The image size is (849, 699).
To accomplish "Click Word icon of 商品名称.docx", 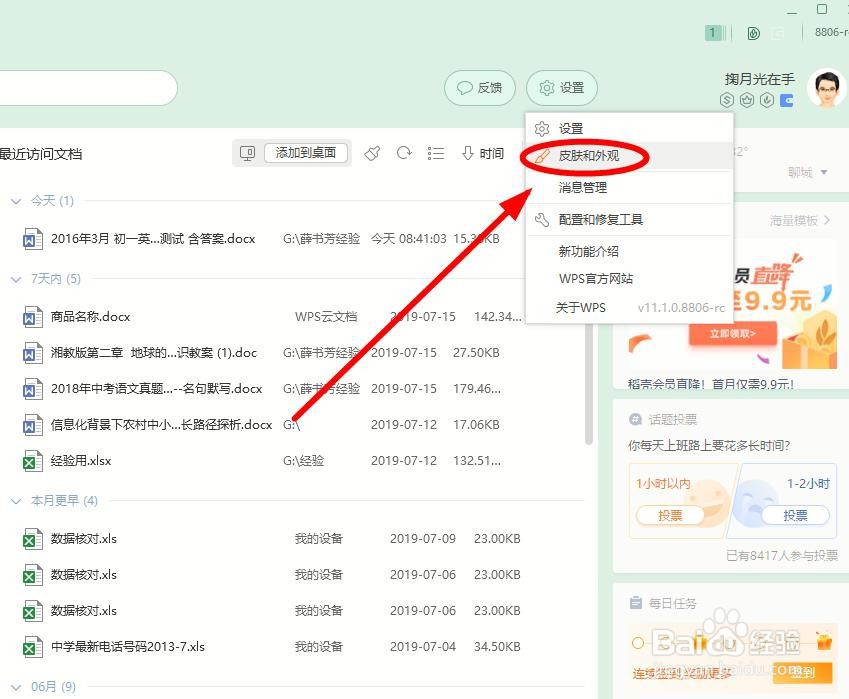I will (32, 317).
